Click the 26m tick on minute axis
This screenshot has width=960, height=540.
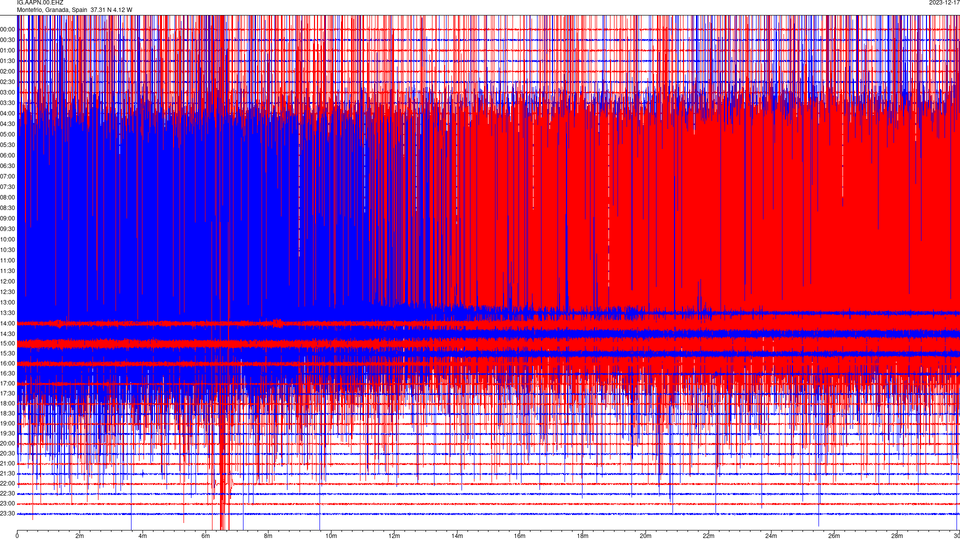pyautogui.click(x=834, y=536)
